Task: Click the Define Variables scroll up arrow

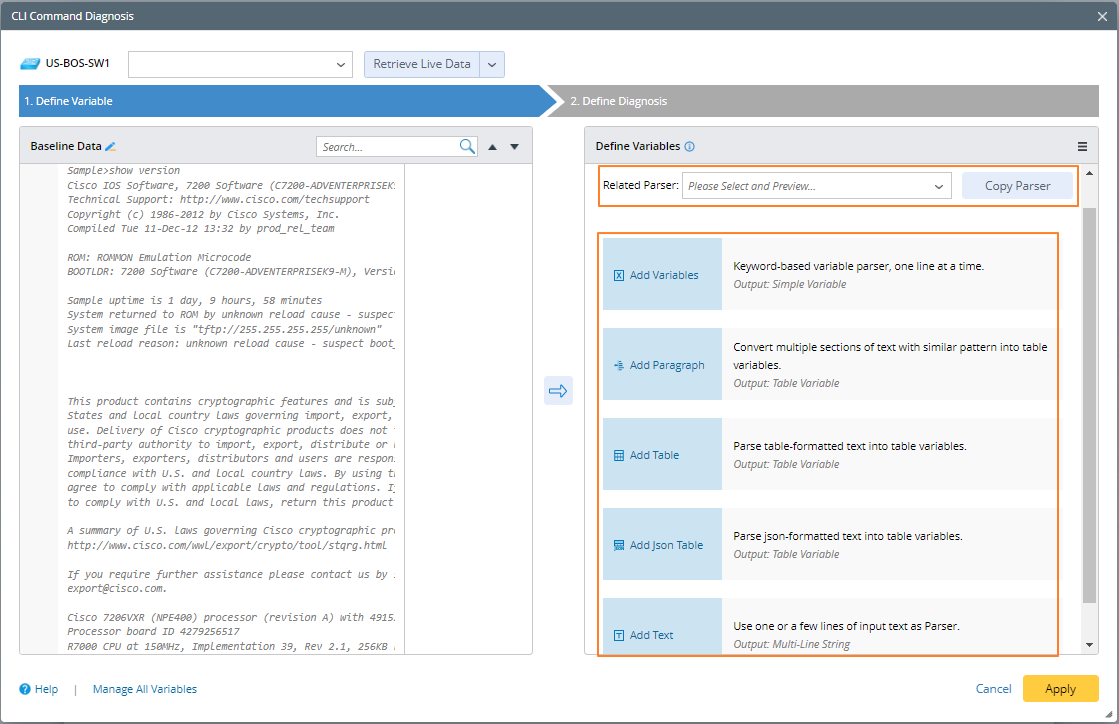Action: (x=1089, y=173)
